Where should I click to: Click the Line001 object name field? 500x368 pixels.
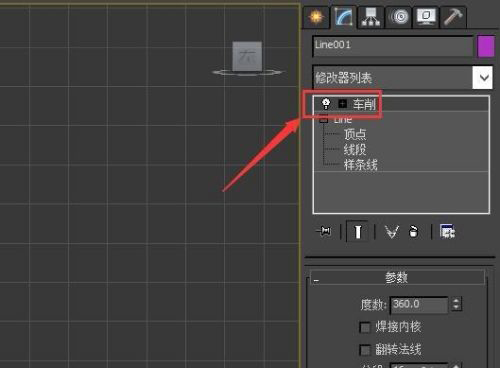(393, 46)
